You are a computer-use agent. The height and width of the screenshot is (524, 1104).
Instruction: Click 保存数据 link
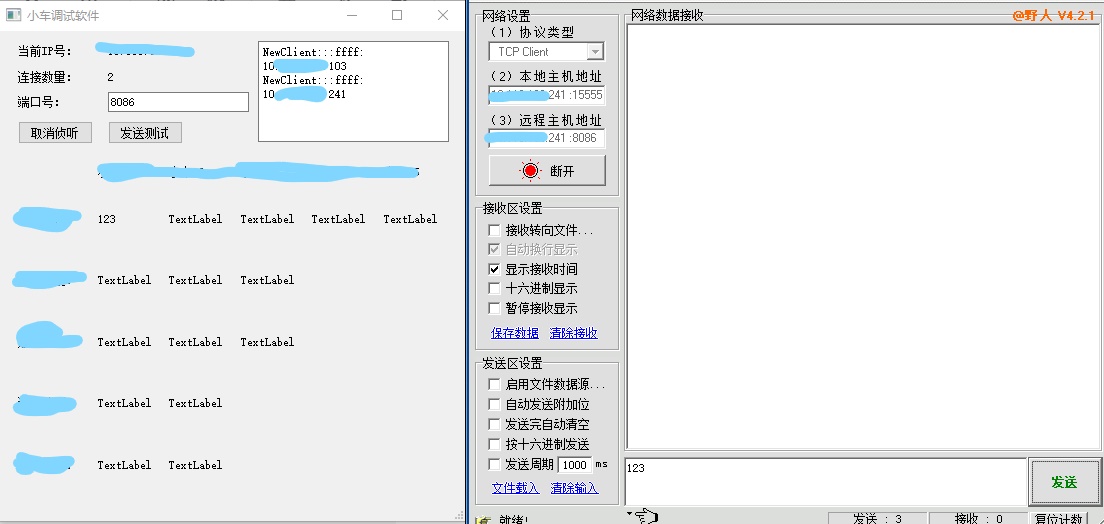[x=515, y=333]
